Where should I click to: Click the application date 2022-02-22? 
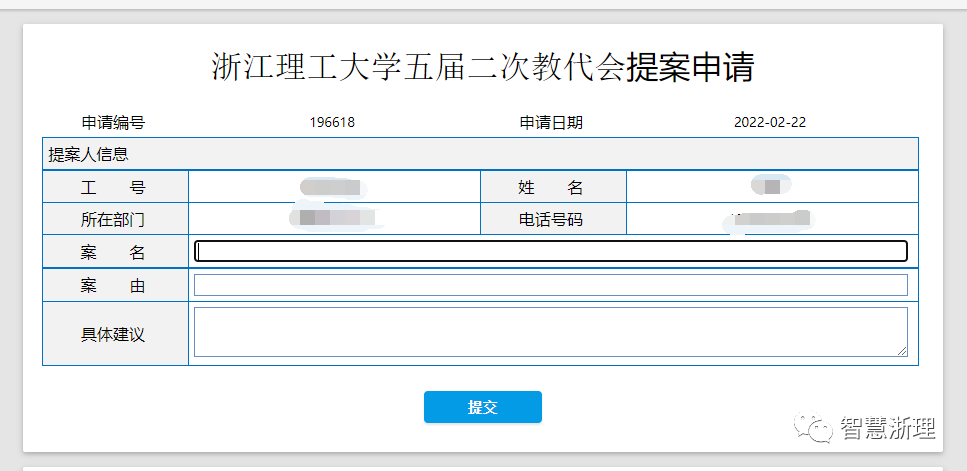(770, 123)
